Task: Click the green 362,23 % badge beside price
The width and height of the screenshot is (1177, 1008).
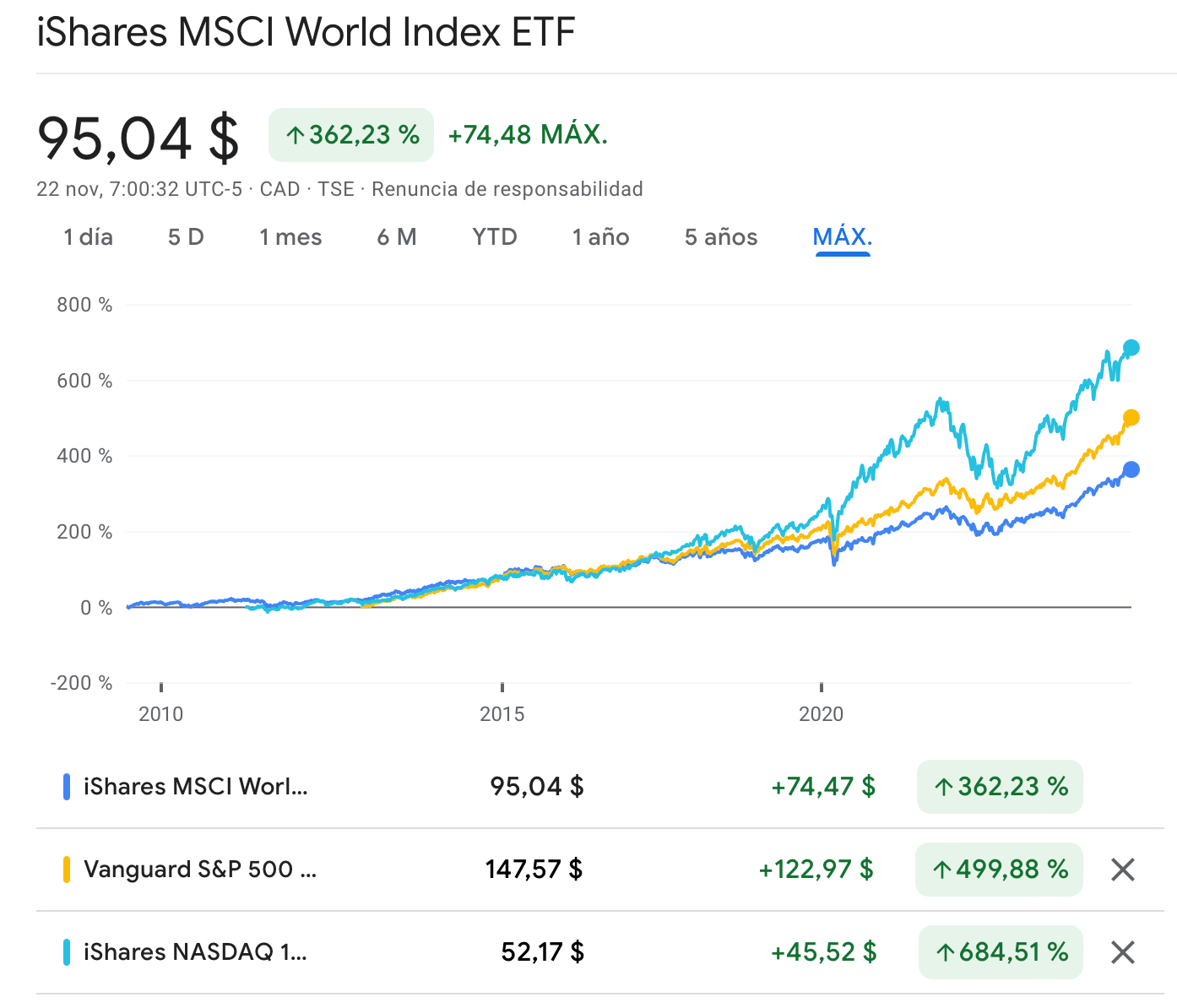Action: point(351,135)
